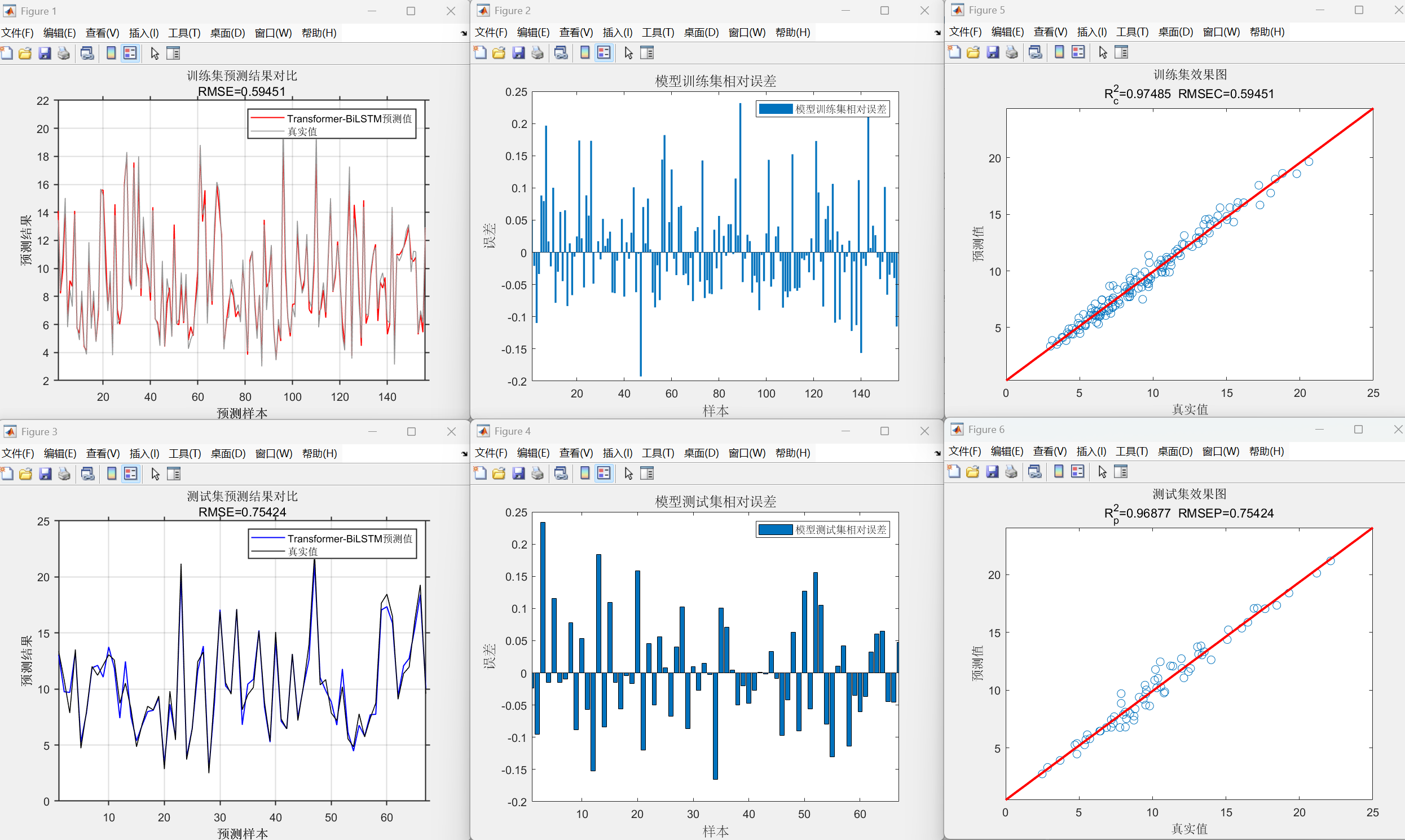Dock Figure 1 using menu bar arrow
This screenshot has height=840, width=1405.
point(464,33)
